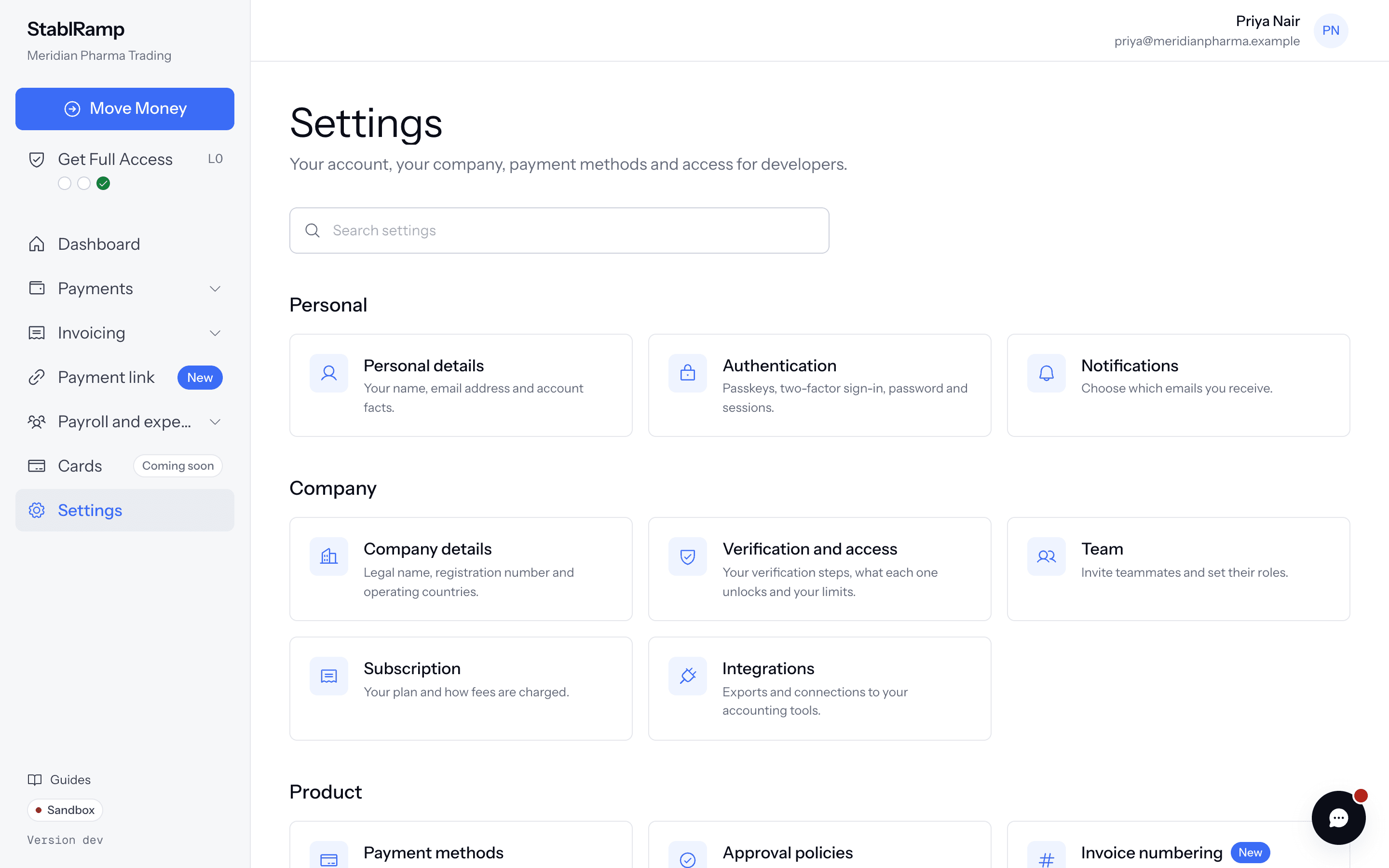
Task: Open Get Full Access shield icon
Action: 37,160
